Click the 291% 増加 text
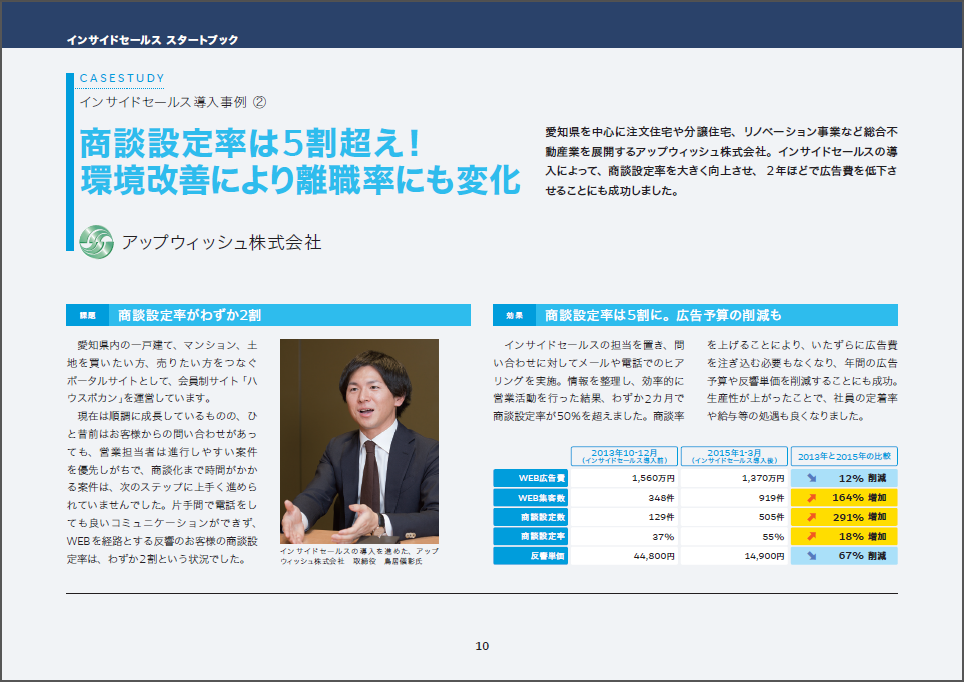 (x=859, y=517)
